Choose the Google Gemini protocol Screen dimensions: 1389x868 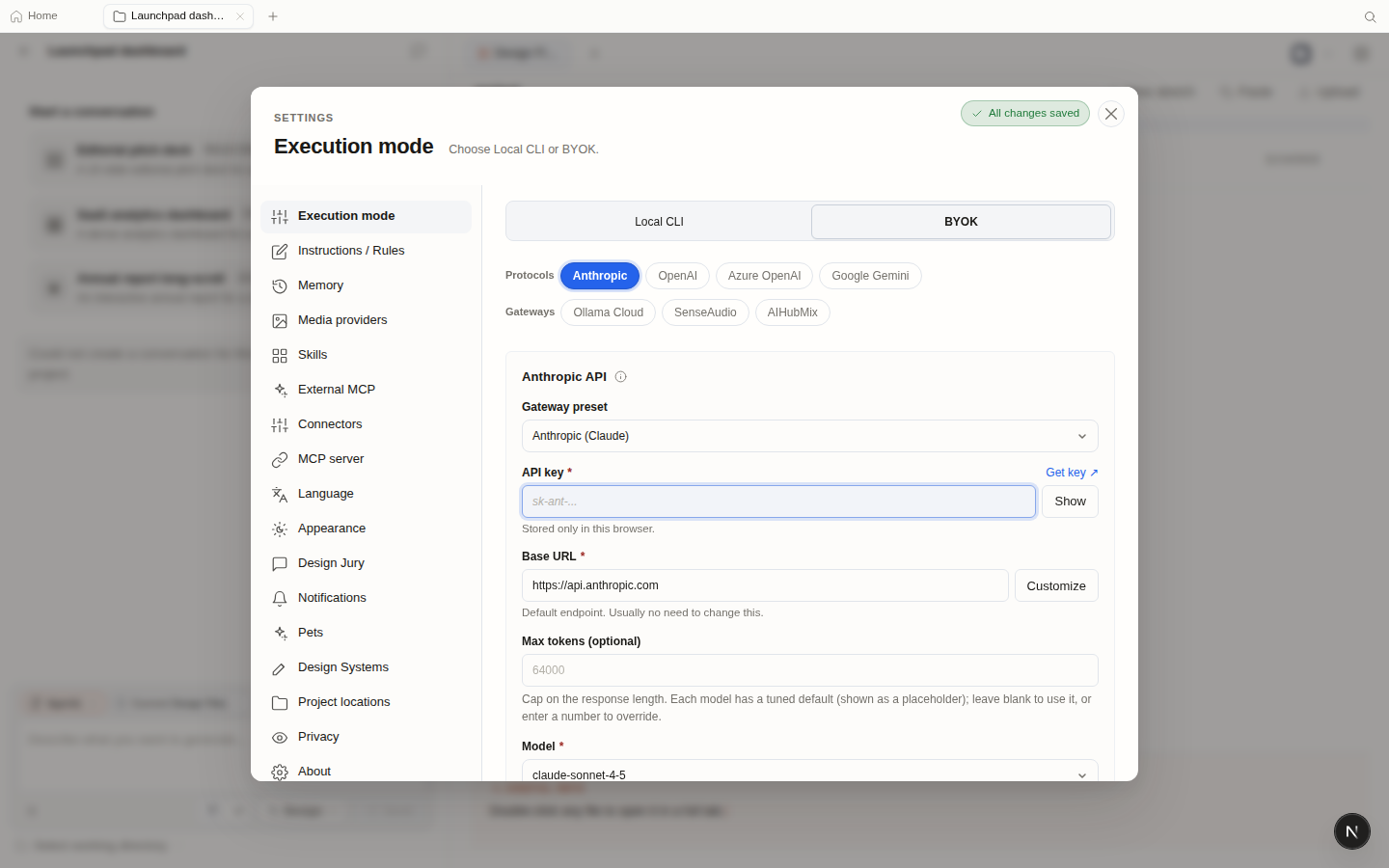[x=870, y=276]
